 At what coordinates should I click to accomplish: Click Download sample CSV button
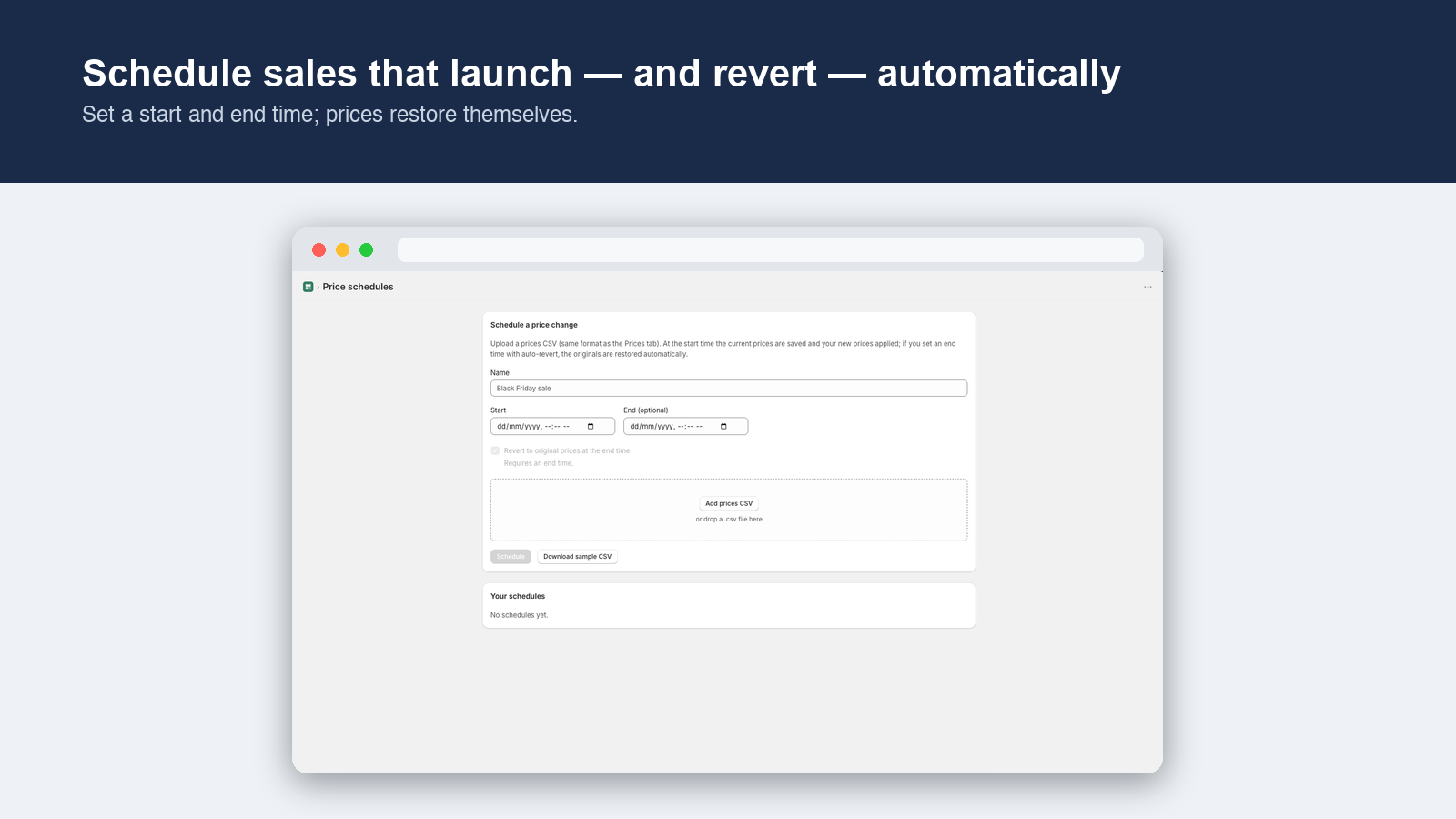click(x=578, y=557)
